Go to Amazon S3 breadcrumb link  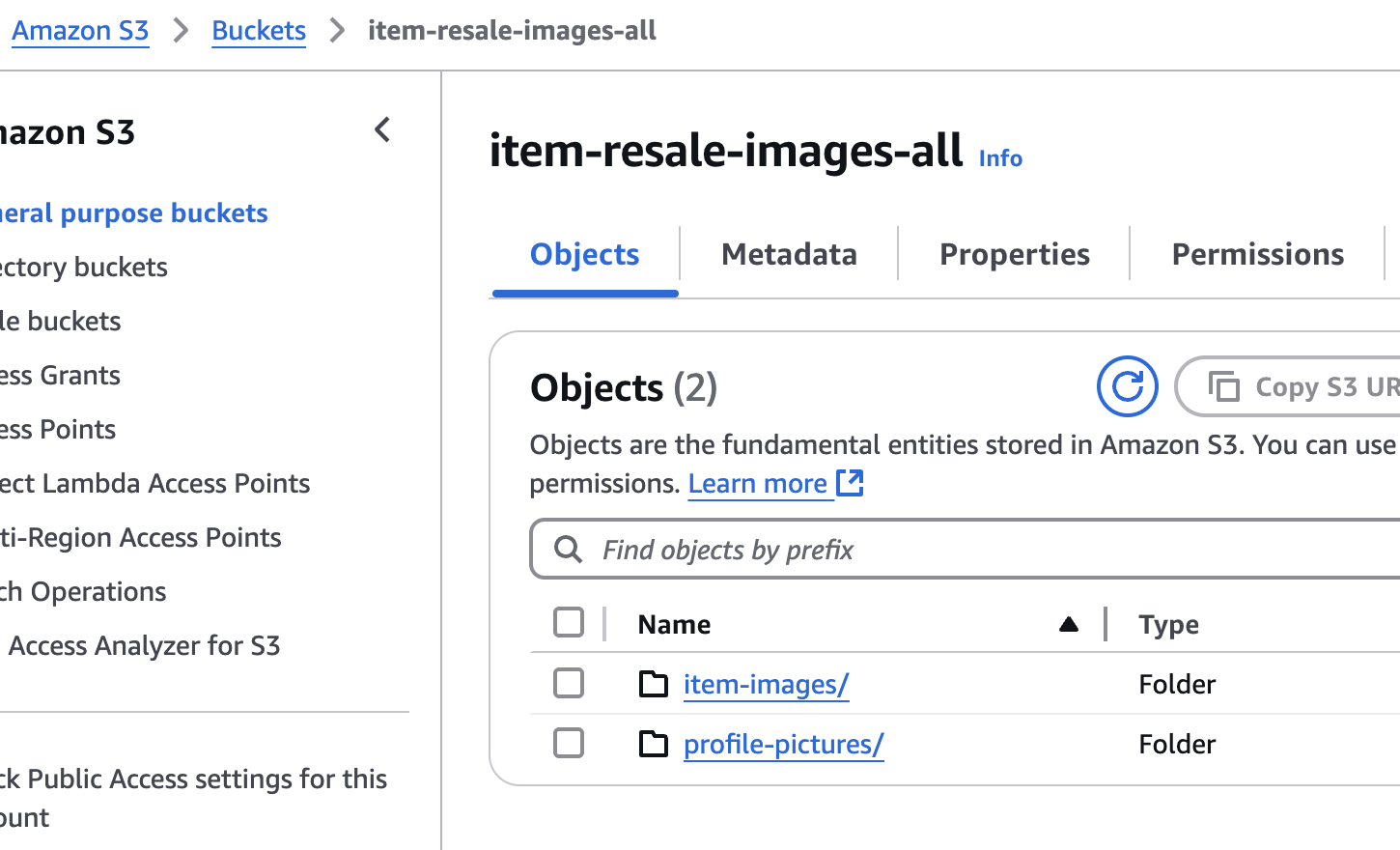coord(80,31)
